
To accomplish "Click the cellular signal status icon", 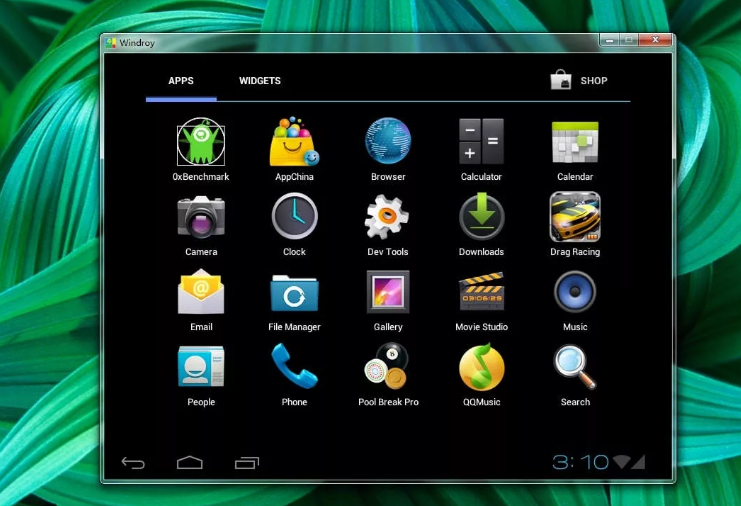I will [638, 462].
